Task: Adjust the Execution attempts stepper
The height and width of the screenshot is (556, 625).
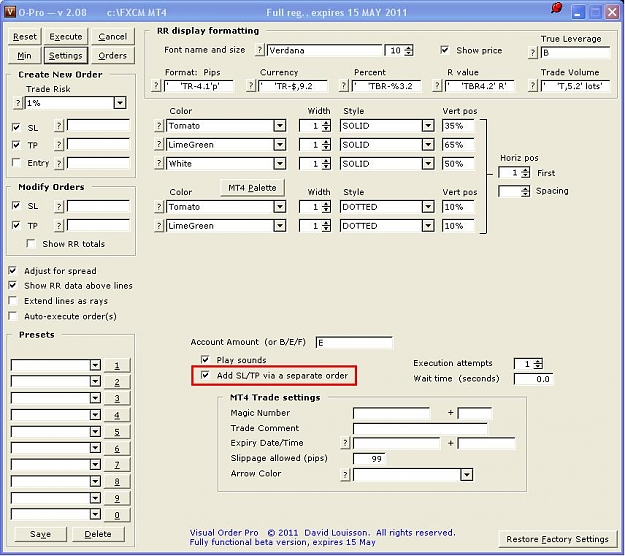Action: (538, 363)
